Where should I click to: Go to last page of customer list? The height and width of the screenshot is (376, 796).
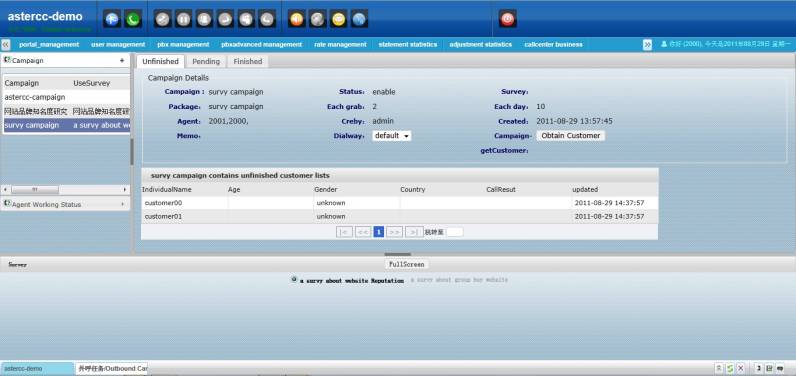414,232
